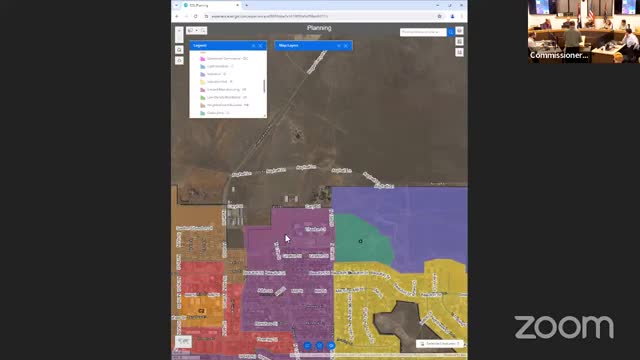The image size is (640, 360).
Task: Open the middle widget on right side
Action: click(459, 42)
